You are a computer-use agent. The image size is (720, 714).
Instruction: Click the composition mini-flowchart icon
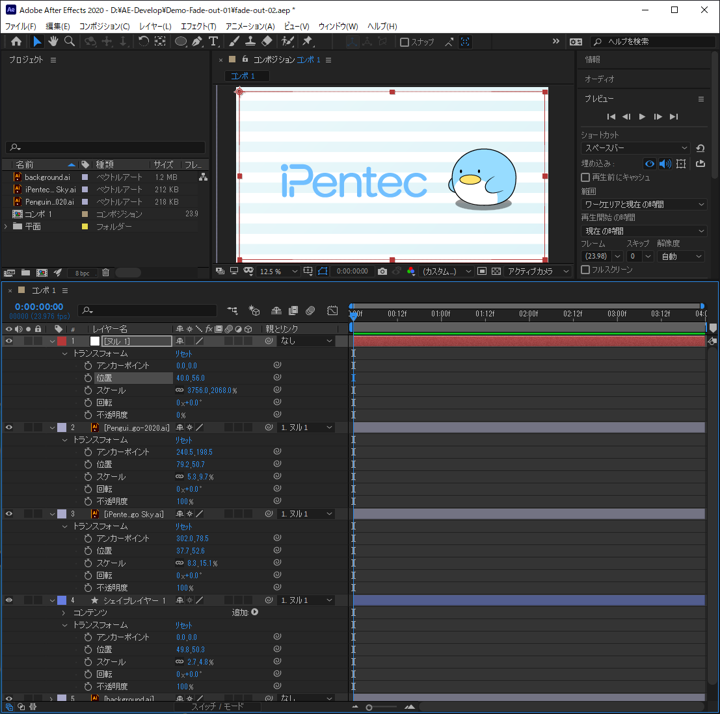click(233, 311)
